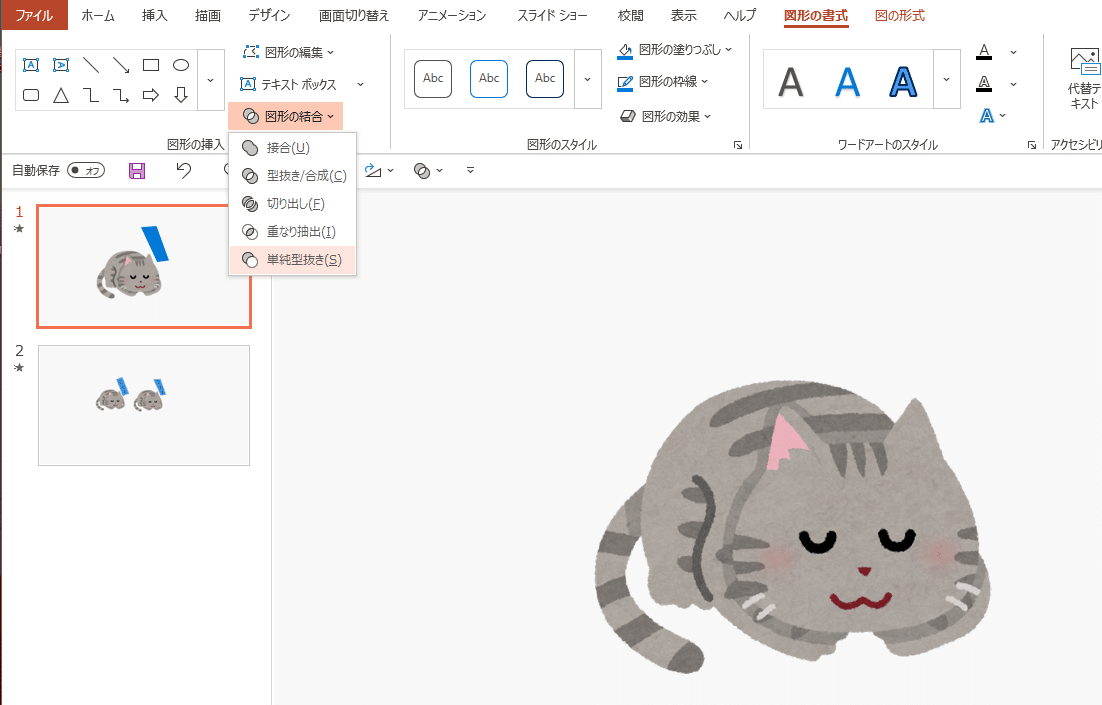Select the Oval shape tool
The width and height of the screenshot is (1102, 705).
[181, 64]
